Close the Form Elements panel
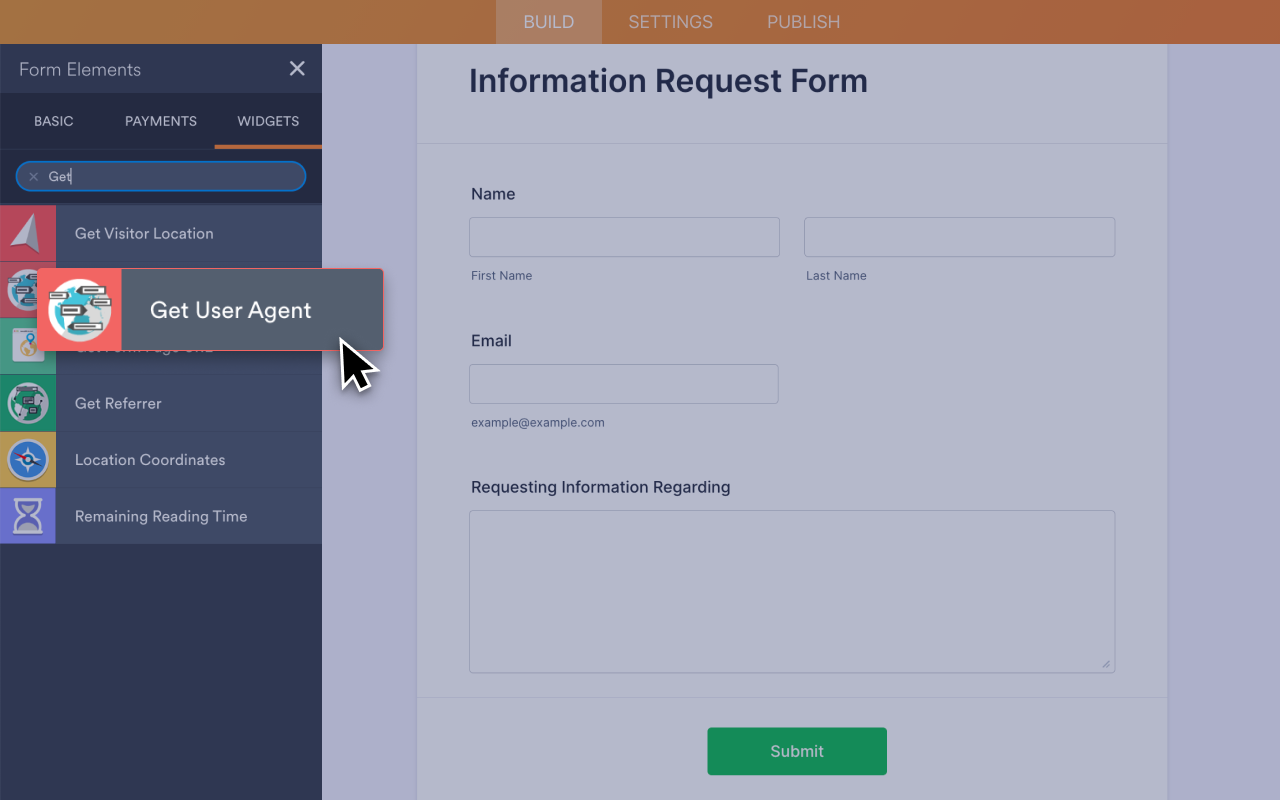This screenshot has height=800, width=1280. point(297,68)
